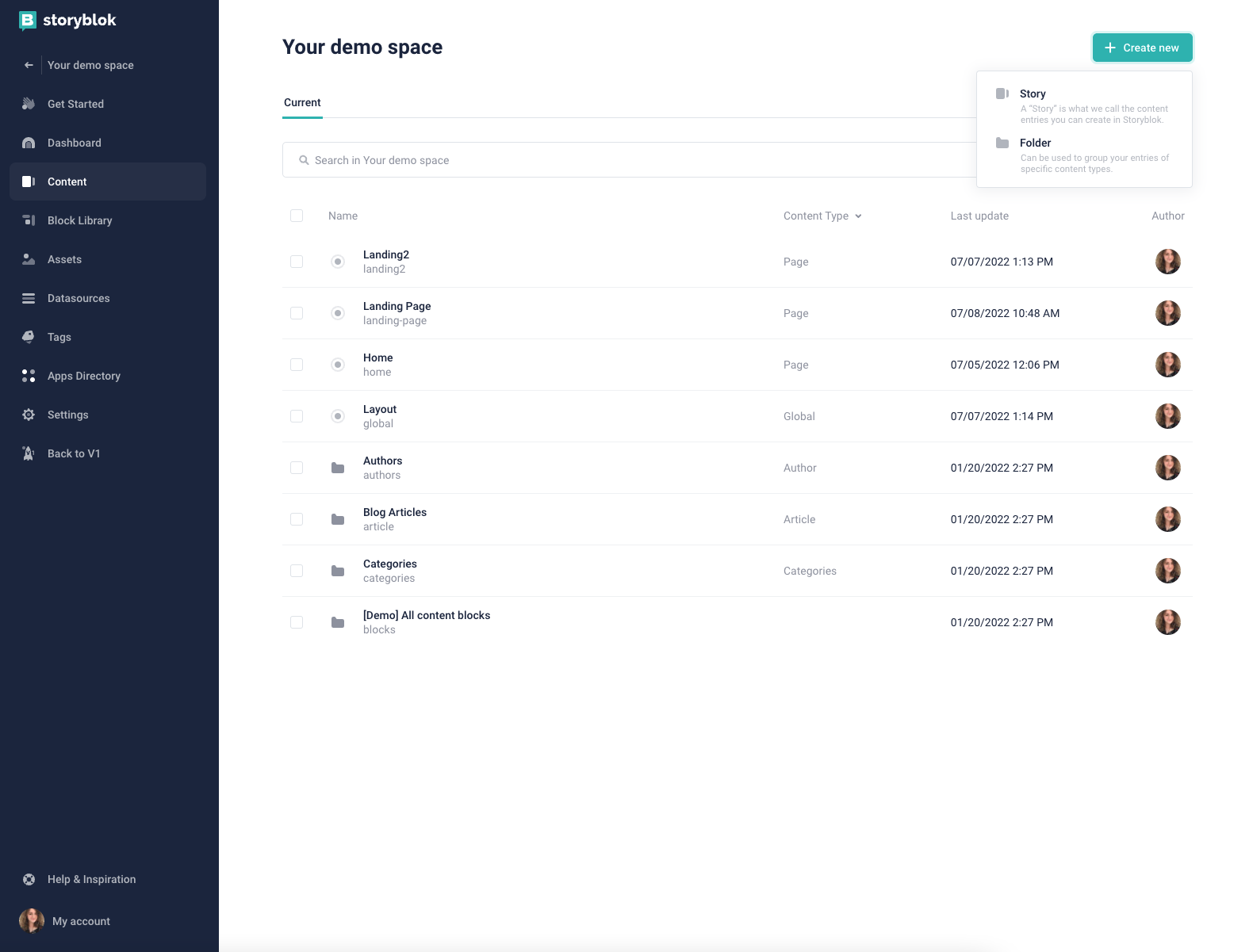The height and width of the screenshot is (952, 1253).
Task: Click the Create new button
Action: (1142, 48)
